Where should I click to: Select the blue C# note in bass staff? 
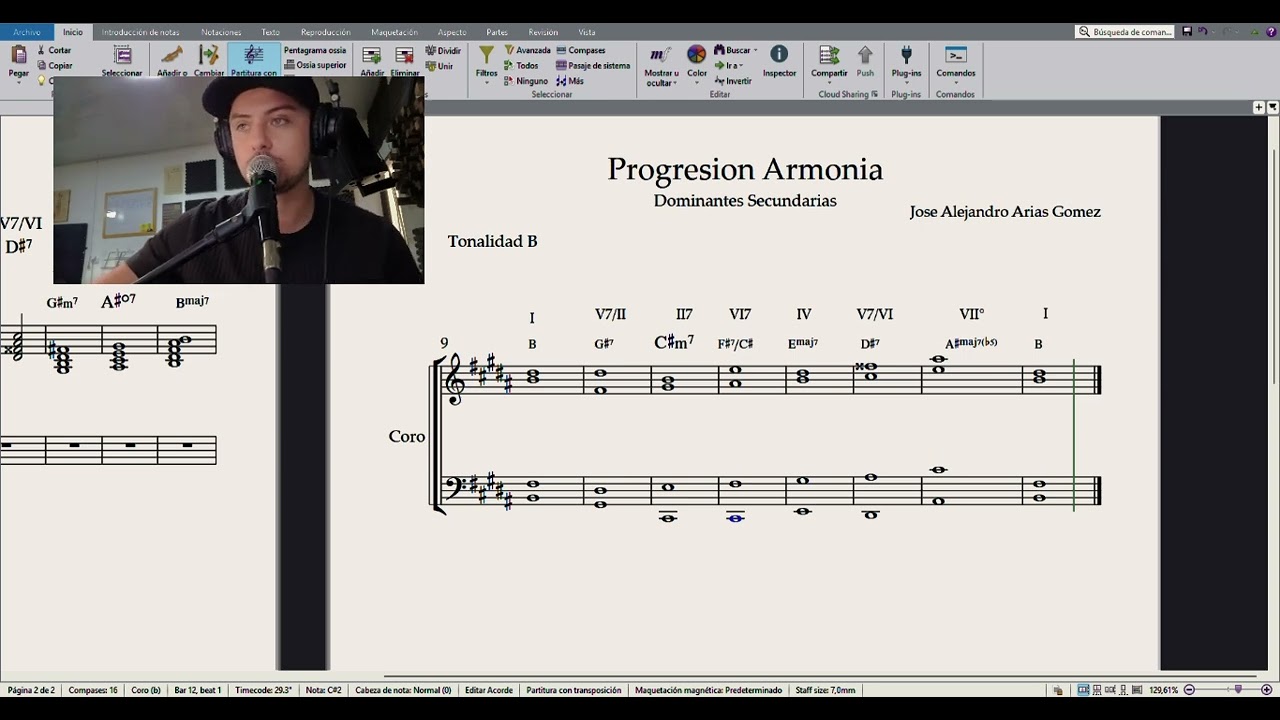click(735, 518)
